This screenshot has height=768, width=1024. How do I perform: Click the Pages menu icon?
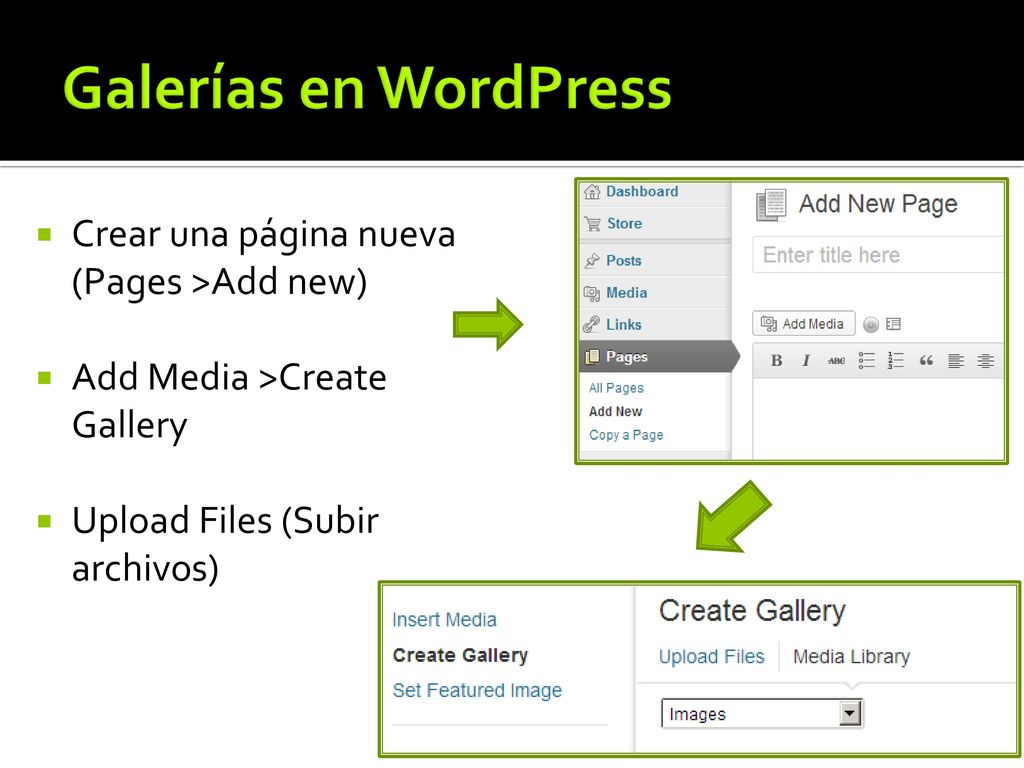pyautogui.click(x=592, y=357)
